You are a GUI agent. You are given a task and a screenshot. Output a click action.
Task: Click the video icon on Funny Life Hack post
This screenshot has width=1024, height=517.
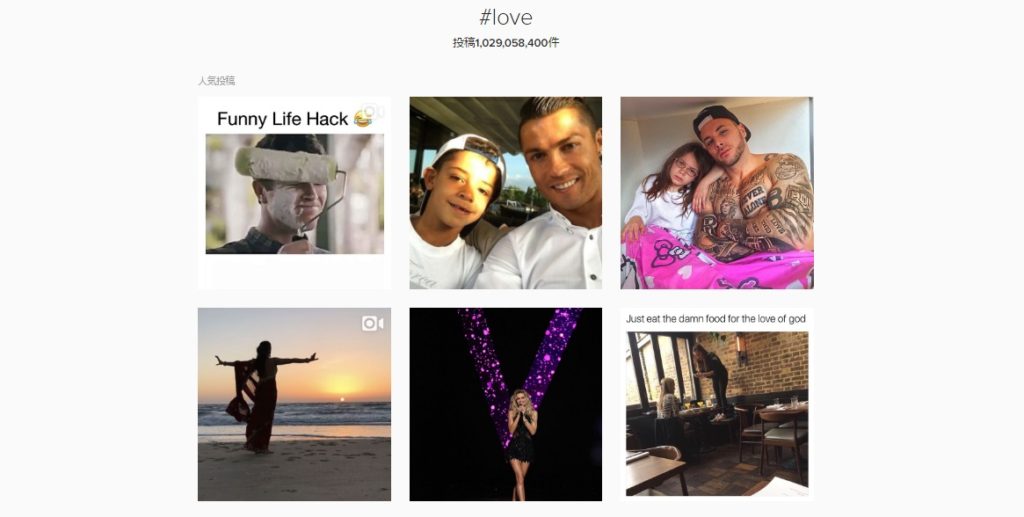click(373, 112)
